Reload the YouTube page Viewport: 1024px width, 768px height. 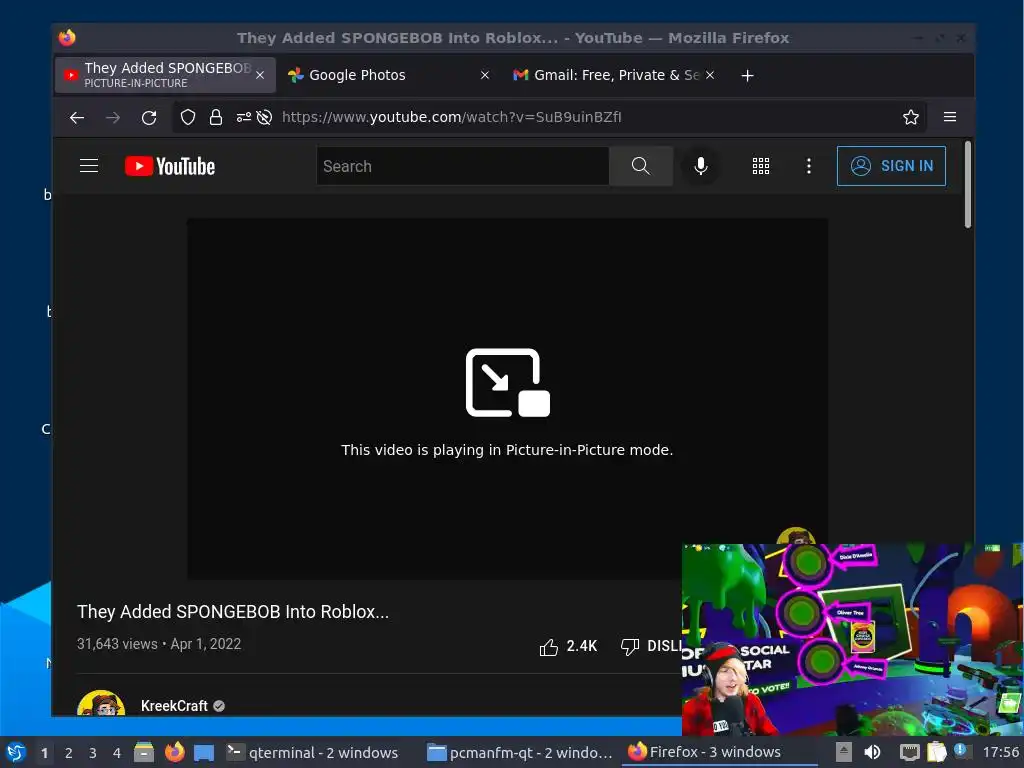point(149,118)
